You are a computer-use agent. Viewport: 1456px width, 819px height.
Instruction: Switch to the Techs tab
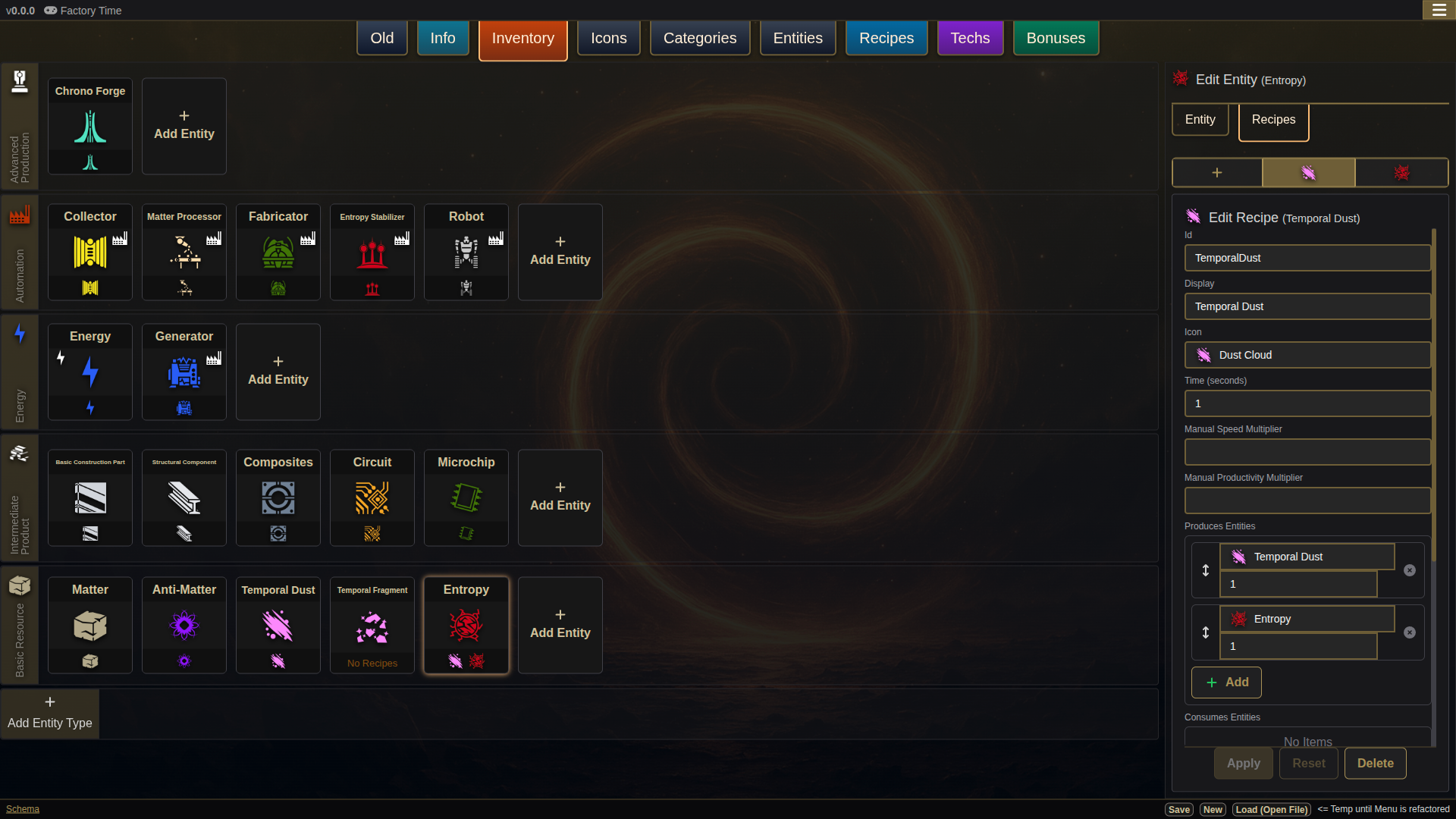970,38
